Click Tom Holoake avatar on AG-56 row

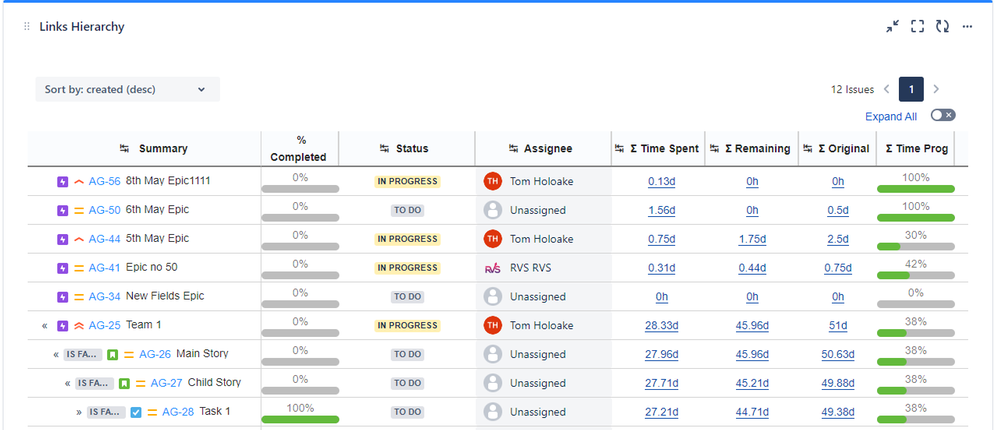click(492, 181)
